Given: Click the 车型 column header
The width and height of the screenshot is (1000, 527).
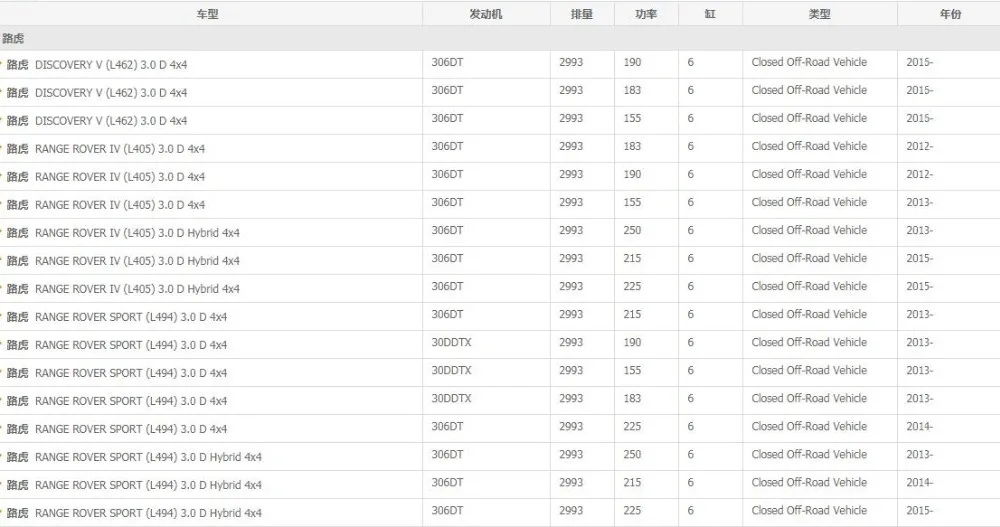Looking at the screenshot, I should (207, 14).
